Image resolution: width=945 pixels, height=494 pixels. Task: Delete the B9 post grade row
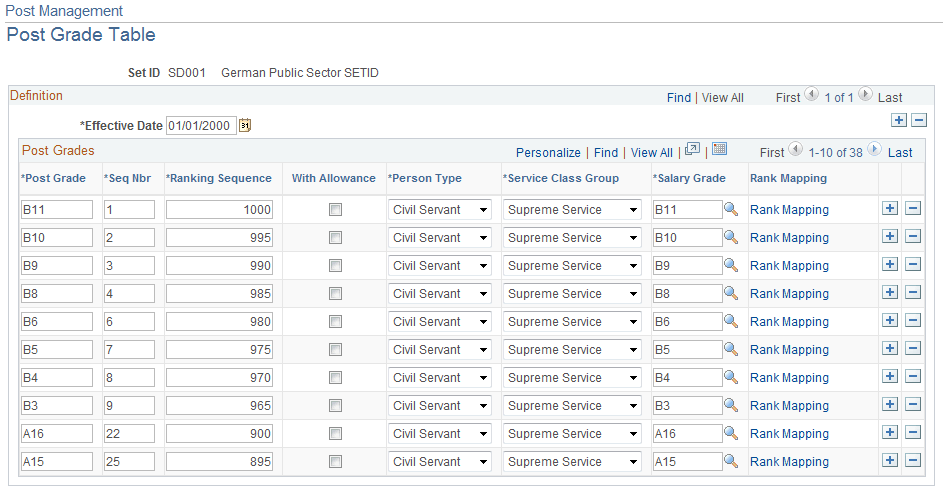pos(913,264)
